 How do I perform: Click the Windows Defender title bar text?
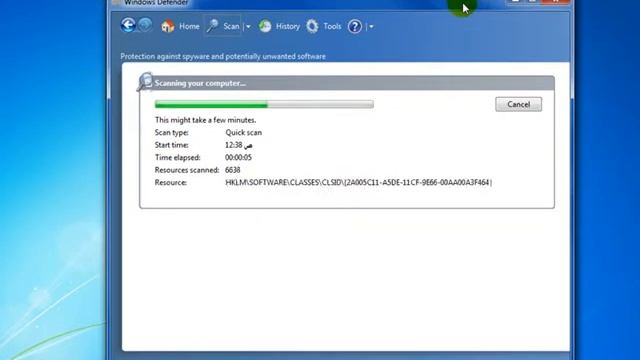156,3
